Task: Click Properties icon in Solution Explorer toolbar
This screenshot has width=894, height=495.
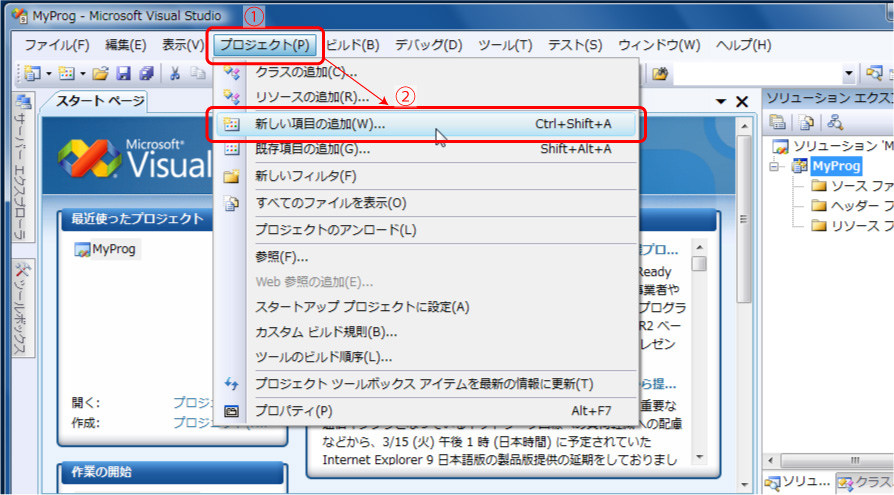Action: coord(777,122)
